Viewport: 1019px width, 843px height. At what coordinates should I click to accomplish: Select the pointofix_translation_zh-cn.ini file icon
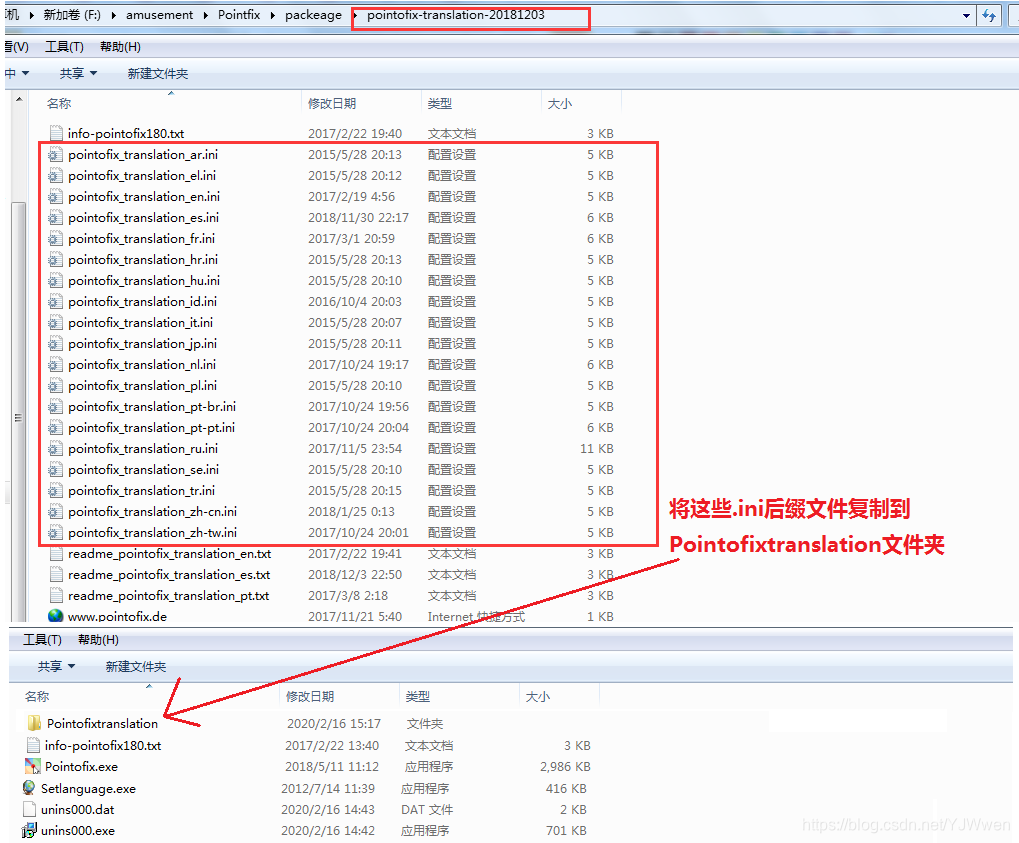pyautogui.click(x=56, y=512)
